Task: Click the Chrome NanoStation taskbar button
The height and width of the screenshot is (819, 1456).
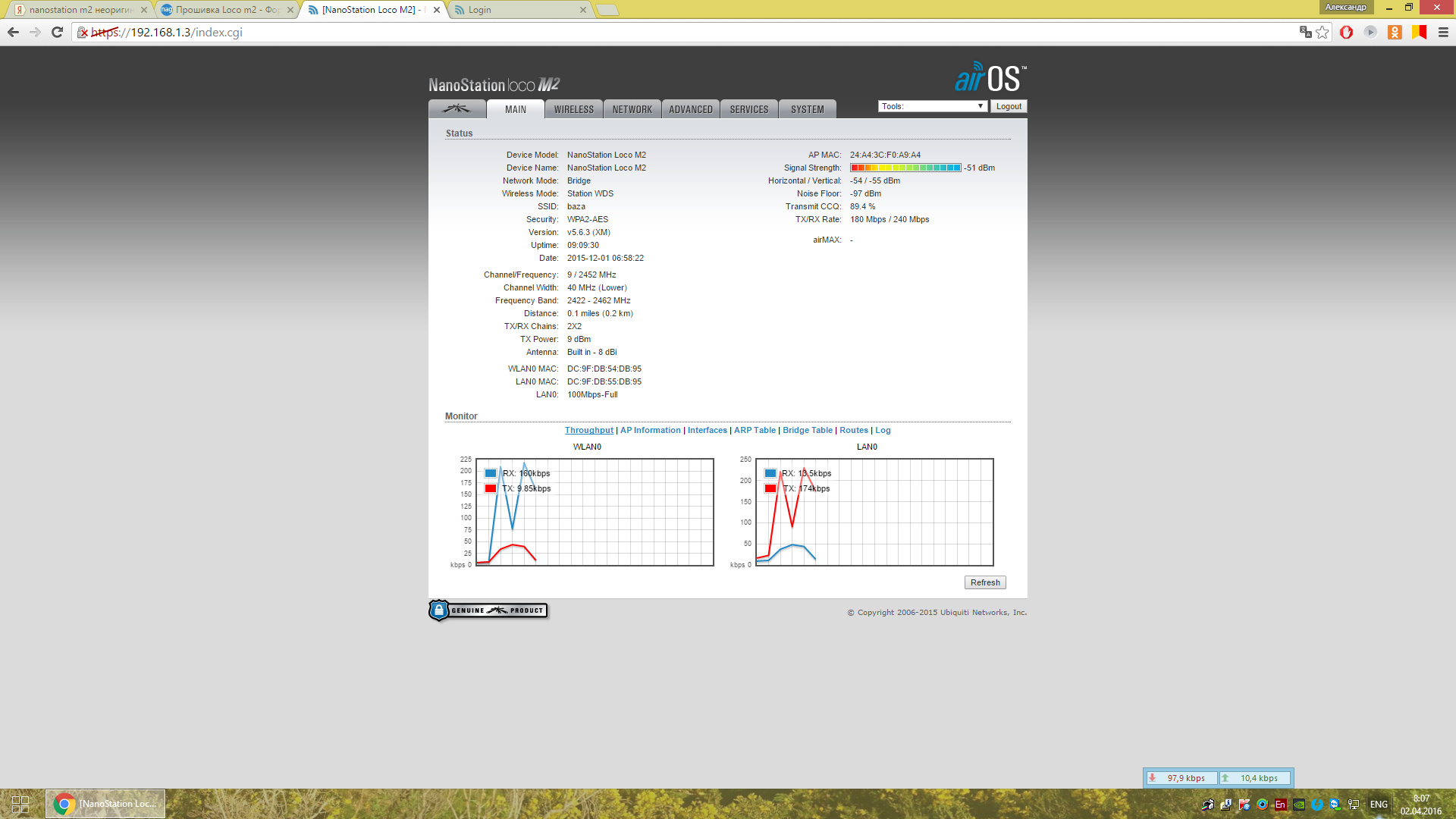Action: coord(105,804)
